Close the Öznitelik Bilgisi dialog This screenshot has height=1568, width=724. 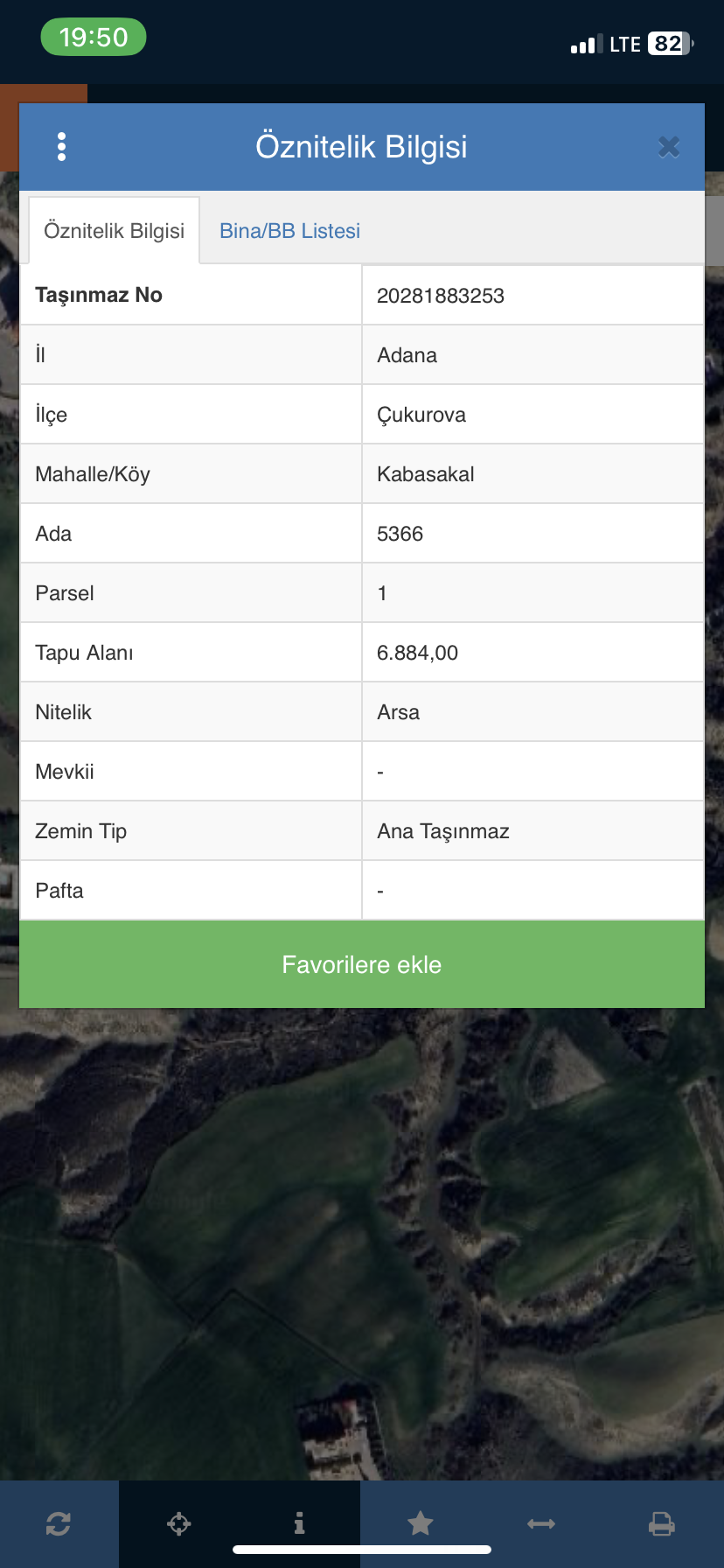(x=669, y=147)
